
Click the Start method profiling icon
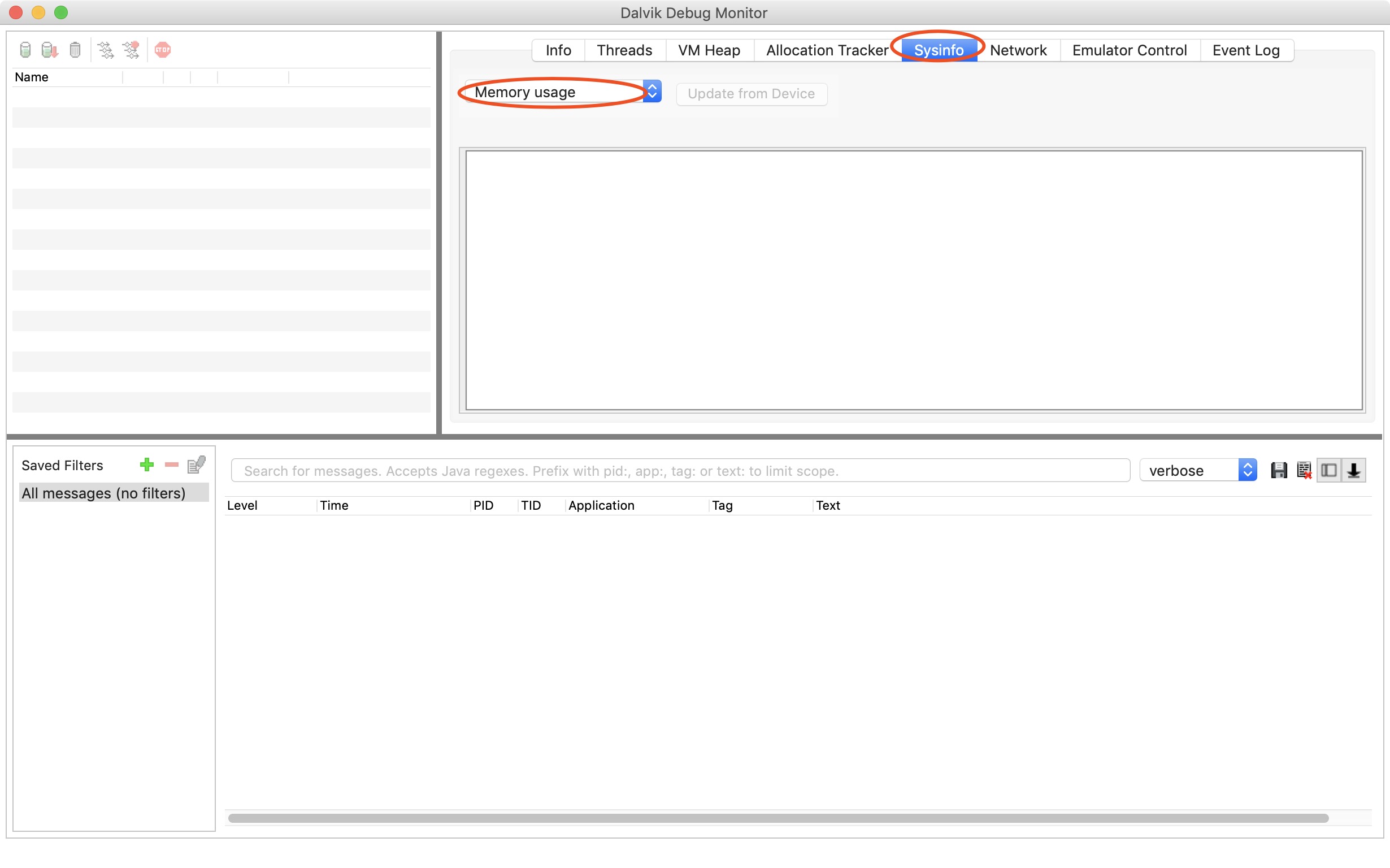(x=132, y=50)
